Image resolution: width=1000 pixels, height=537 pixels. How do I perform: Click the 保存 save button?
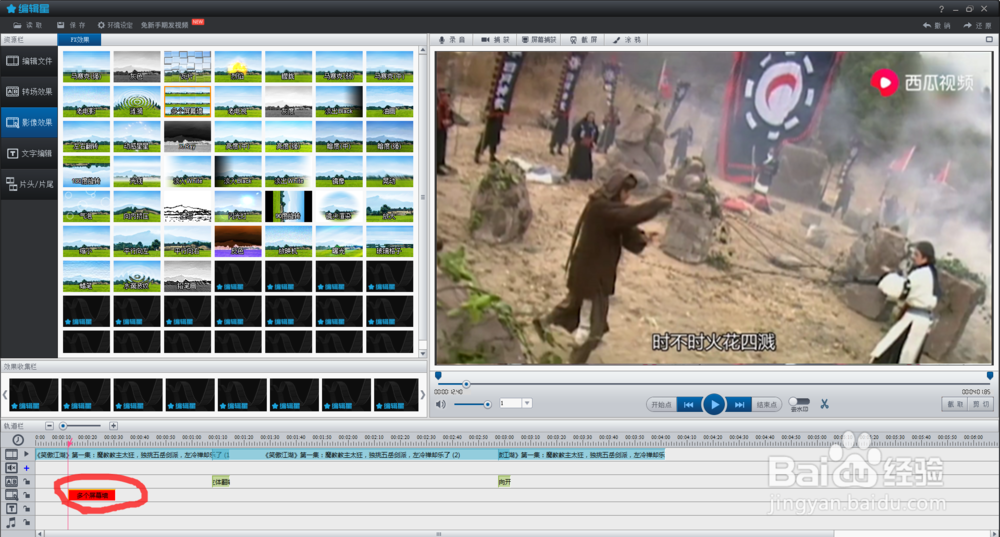click(71, 25)
